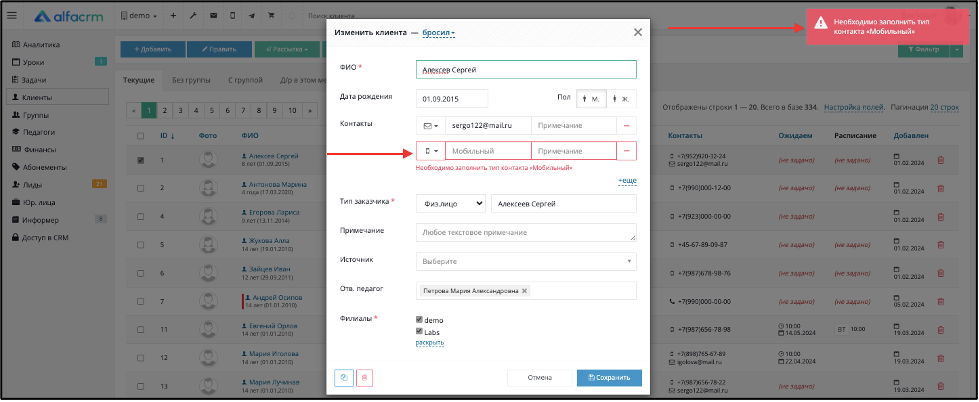
Task: Click the mobile phone icon in top toolbar
Action: 232,16
